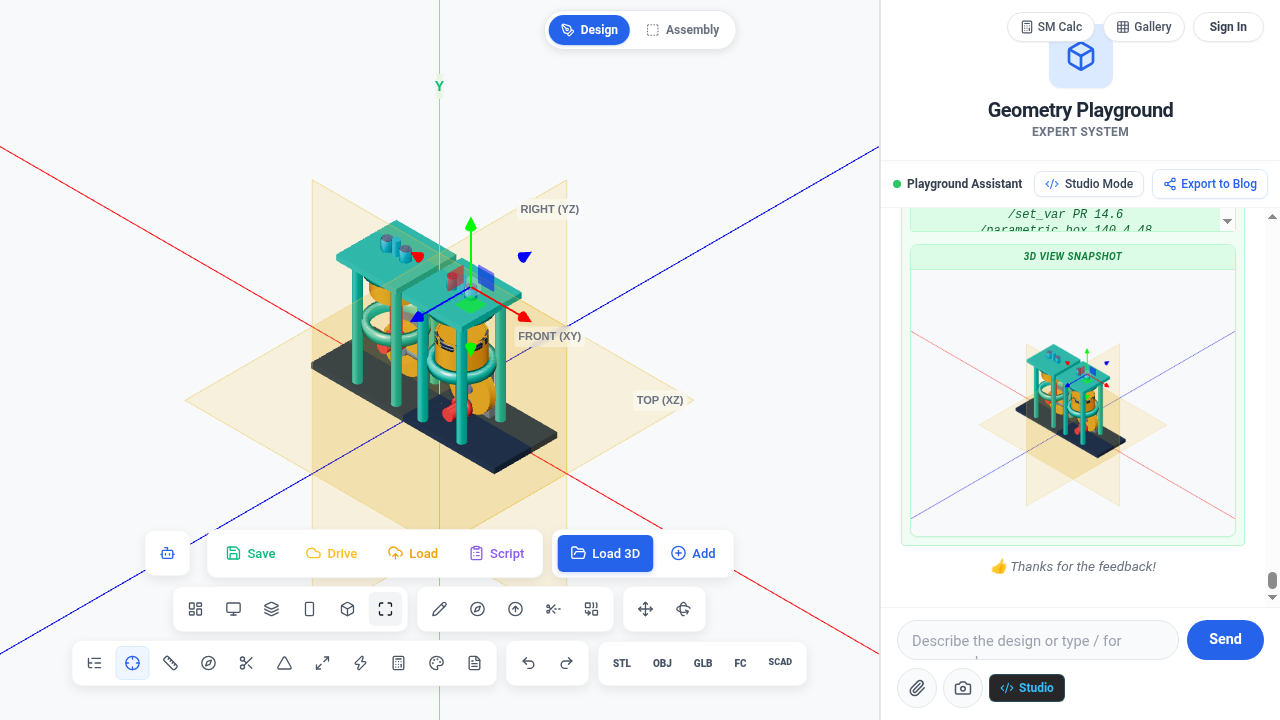
Task: Open the robot assistant icon button
Action: [x=168, y=553]
